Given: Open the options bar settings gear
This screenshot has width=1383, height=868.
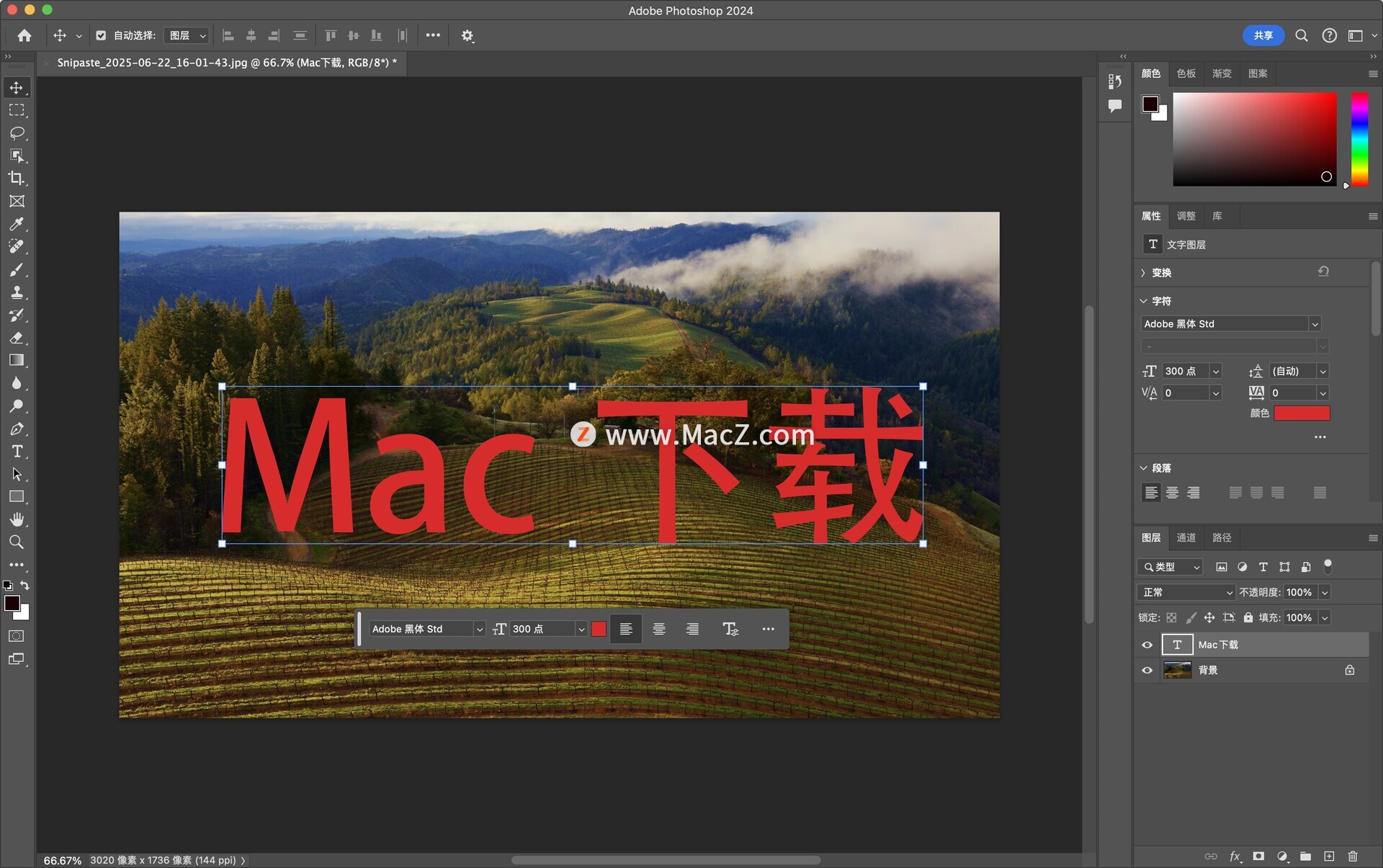Looking at the screenshot, I should coord(467,35).
